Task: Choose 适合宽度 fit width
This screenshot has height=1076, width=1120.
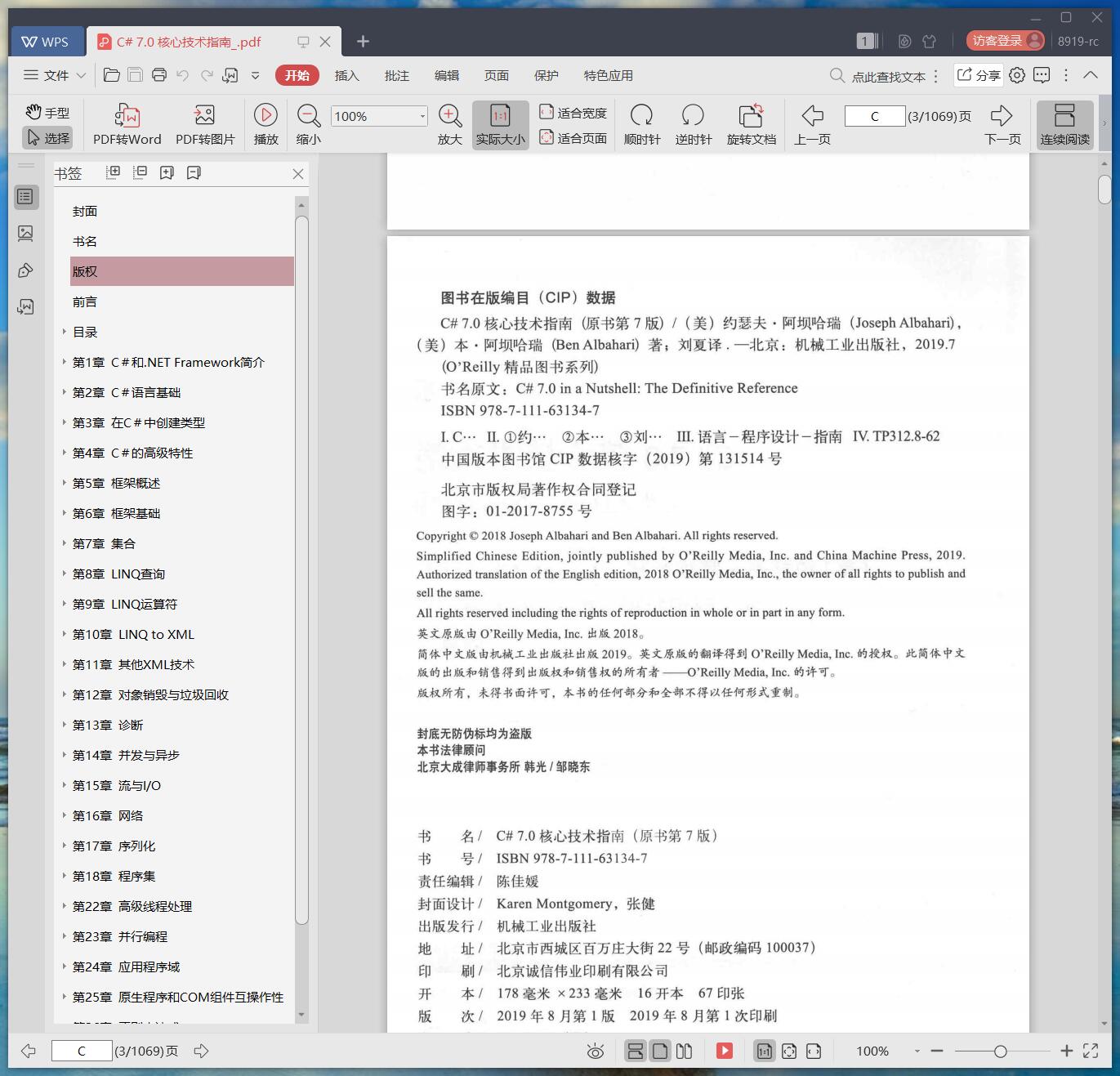Action: point(573,113)
